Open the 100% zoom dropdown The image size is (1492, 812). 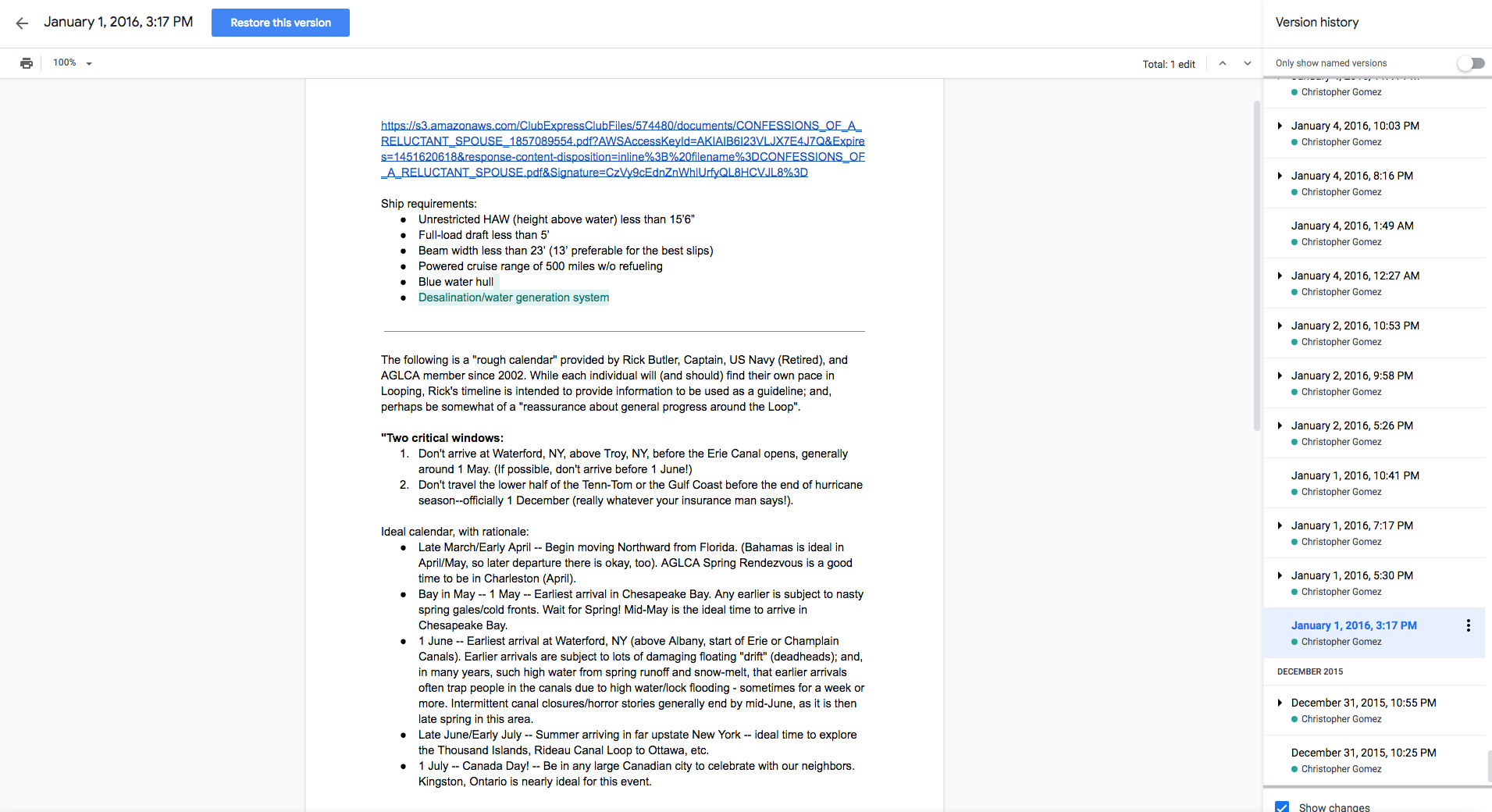[73, 63]
